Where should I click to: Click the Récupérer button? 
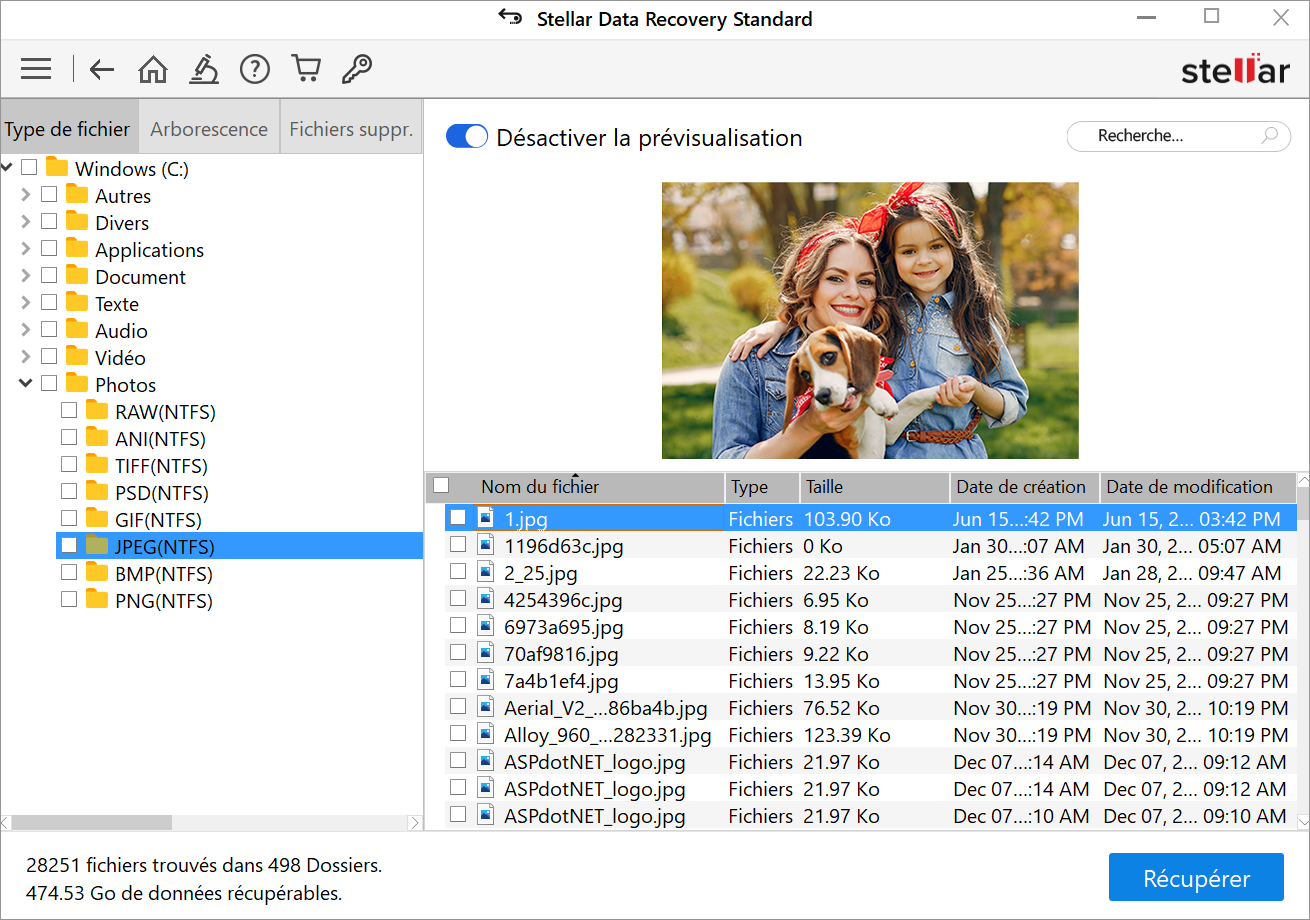[x=1196, y=878]
